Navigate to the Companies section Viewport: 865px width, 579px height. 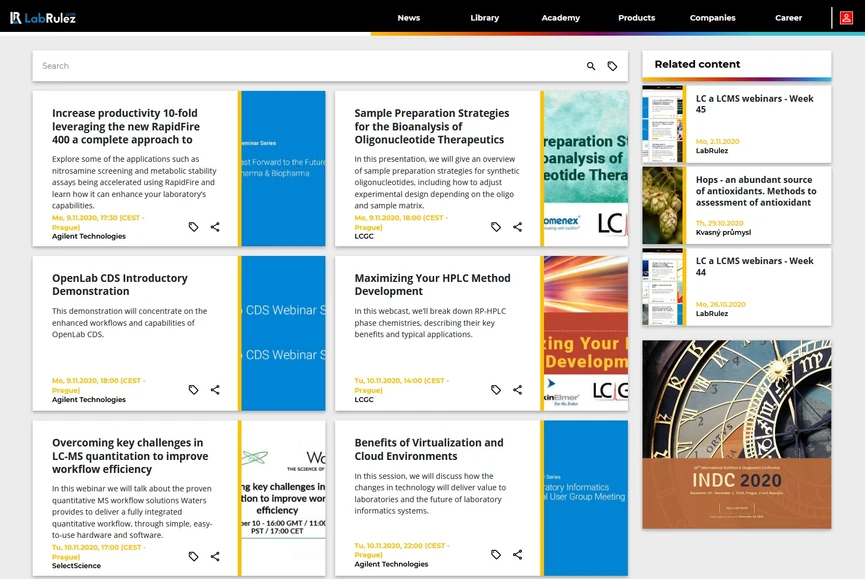(x=712, y=17)
